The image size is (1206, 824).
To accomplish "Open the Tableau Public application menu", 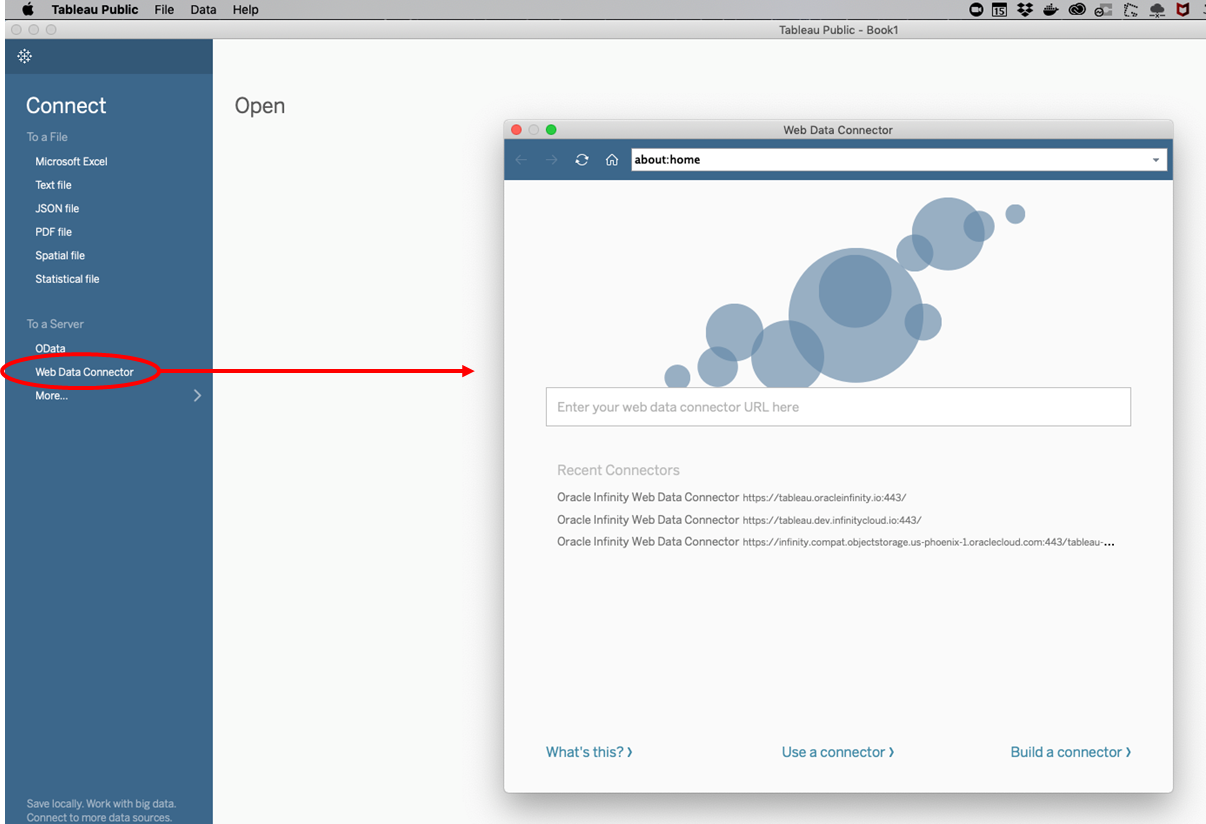I will [x=95, y=9].
